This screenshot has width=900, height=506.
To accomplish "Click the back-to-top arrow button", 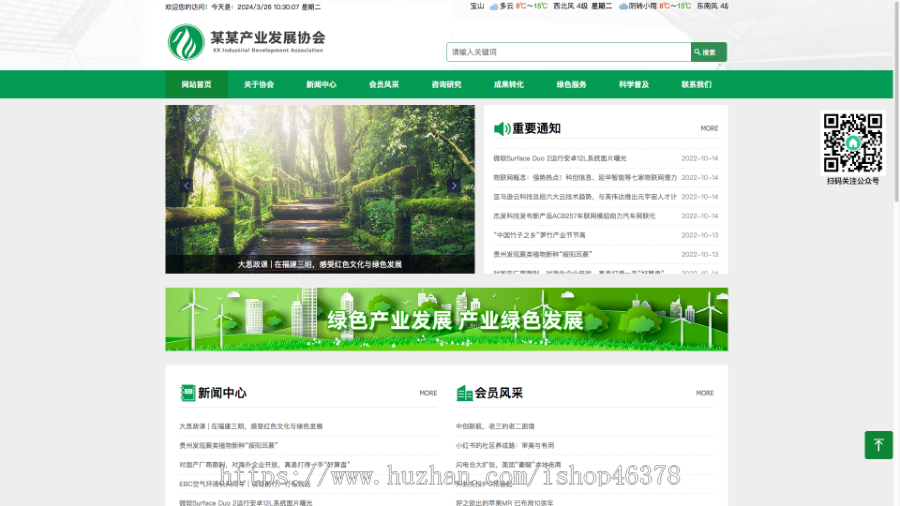I will [879, 445].
